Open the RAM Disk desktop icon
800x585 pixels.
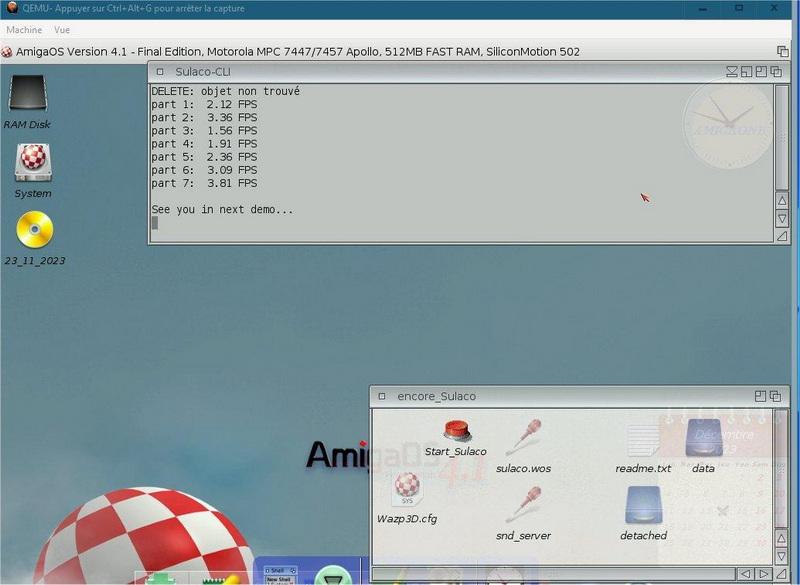tap(28, 93)
